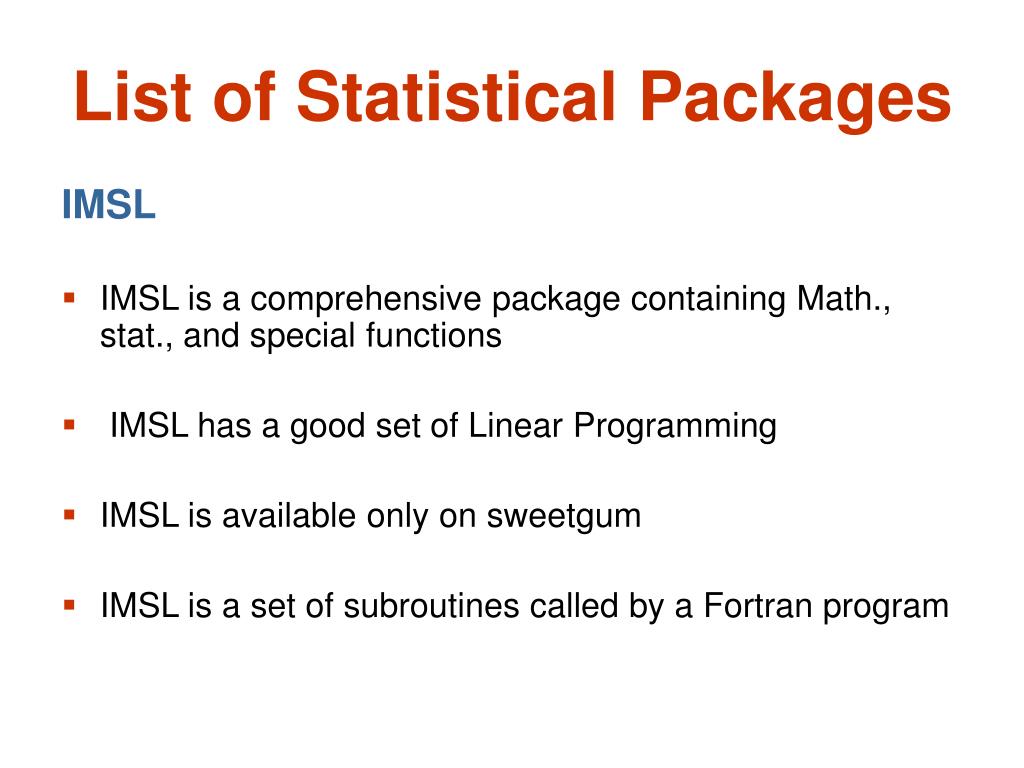The height and width of the screenshot is (768, 1024).
Task: Select the text IMSL has a good set
Action: pos(267,426)
